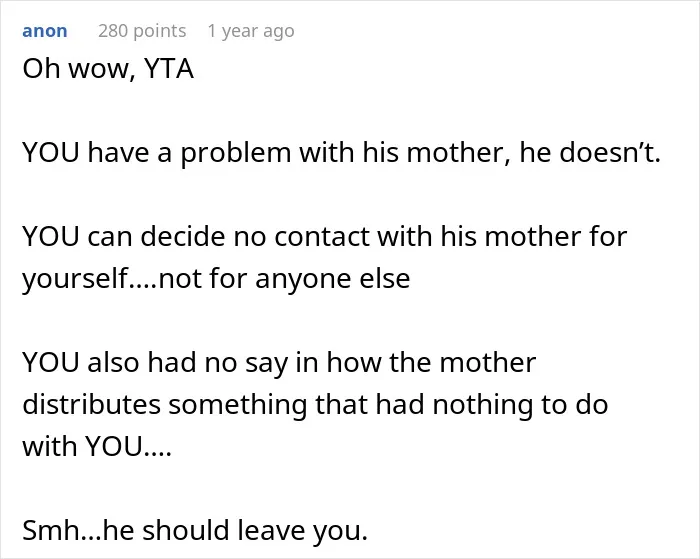
Task: Click the words 'anyone else'
Action: point(333,280)
